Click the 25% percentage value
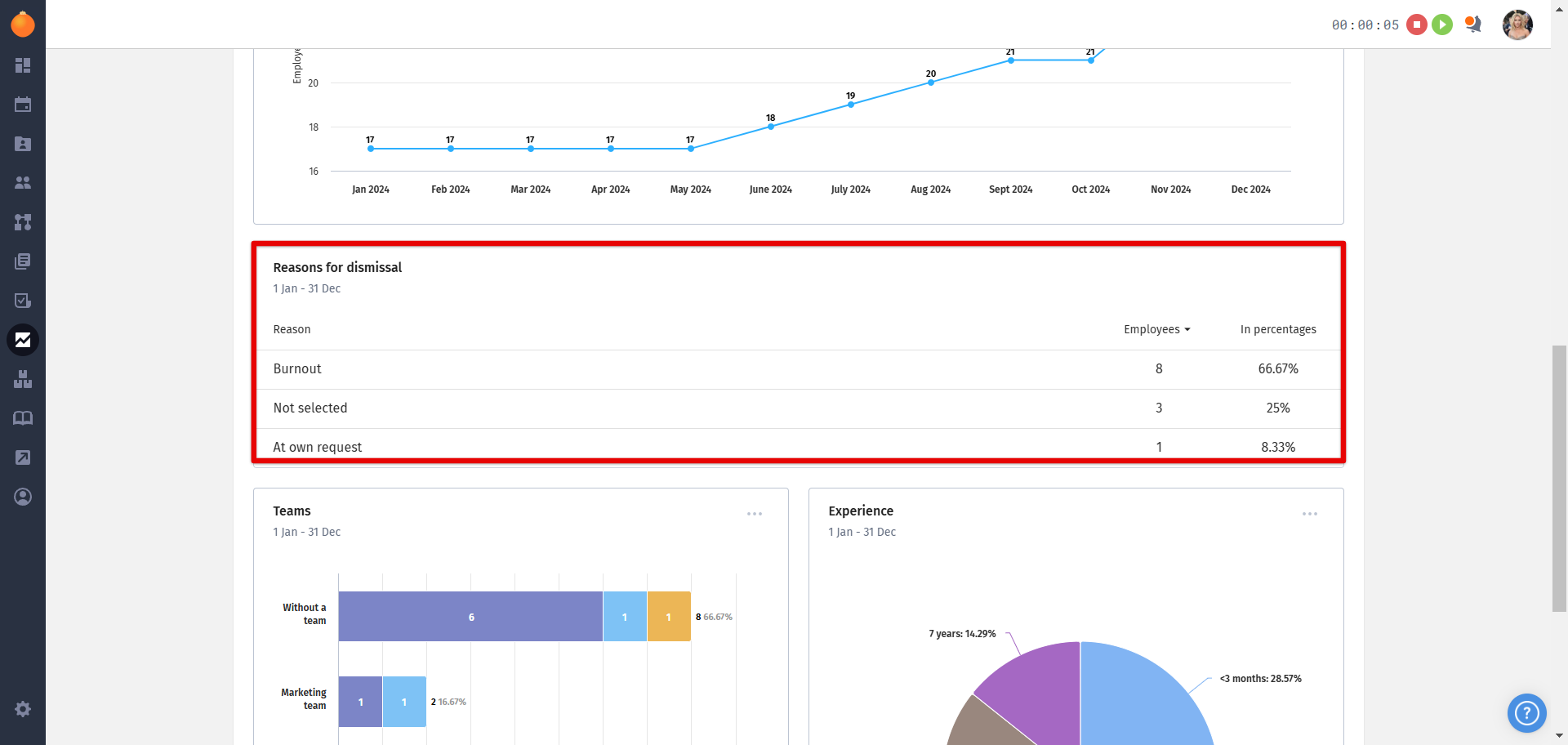The width and height of the screenshot is (1568, 745). [1278, 408]
